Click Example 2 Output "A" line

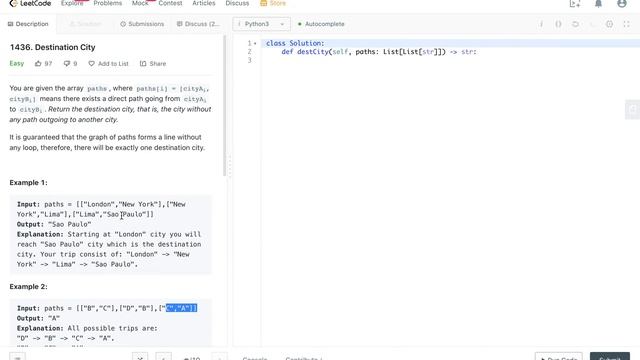click(x=38, y=318)
